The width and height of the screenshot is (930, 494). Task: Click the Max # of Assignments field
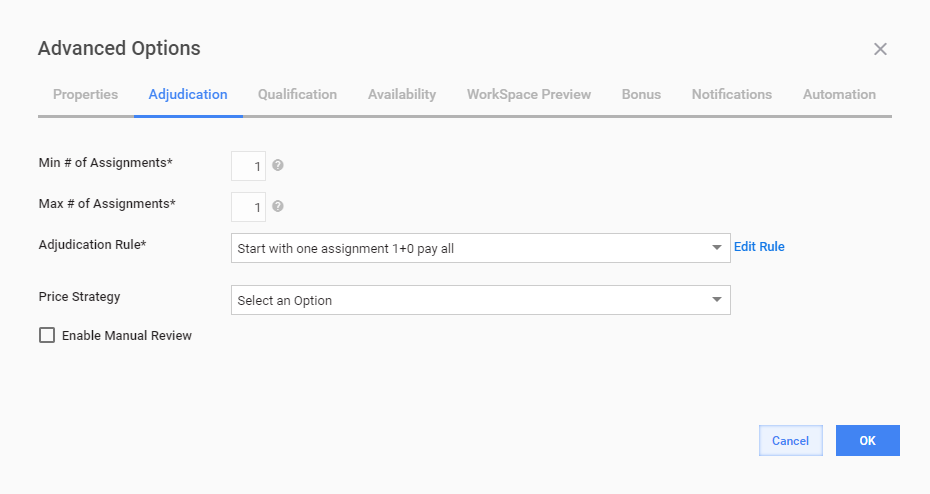coord(249,207)
